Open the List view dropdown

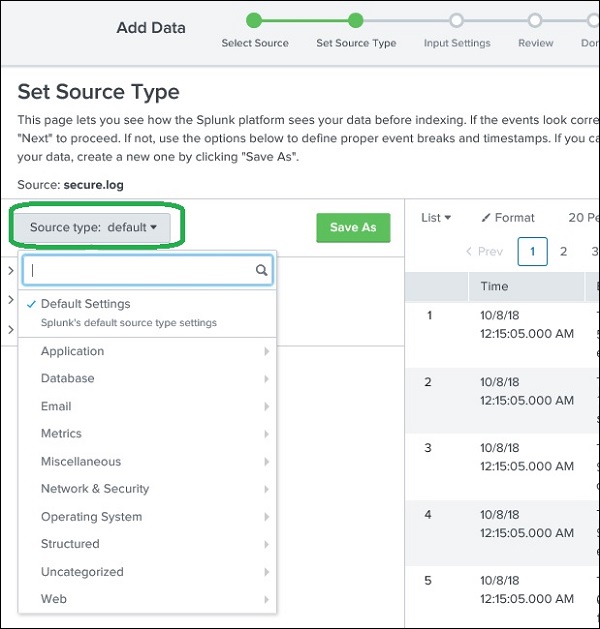click(436, 218)
